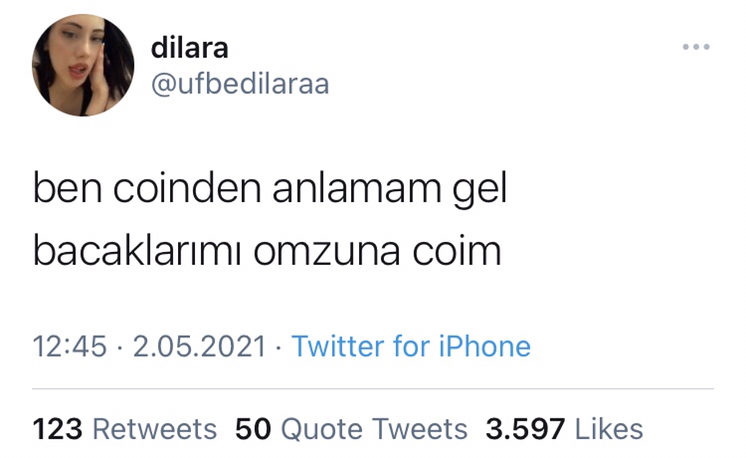Viewport: 746px width, 458px height.
Task: Show the 3.597 Likes list
Action: pos(564,429)
